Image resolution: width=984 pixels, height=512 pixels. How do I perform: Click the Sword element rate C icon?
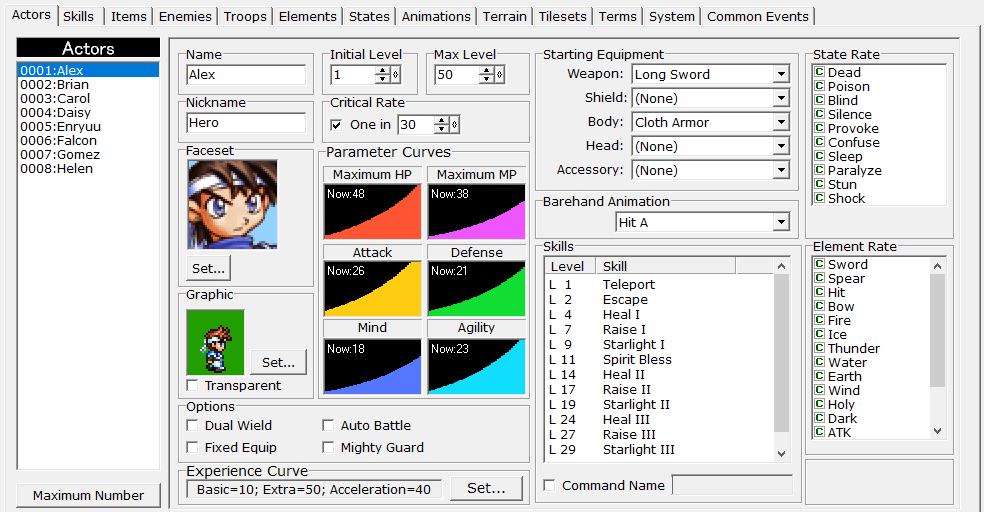pyautogui.click(x=819, y=264)
